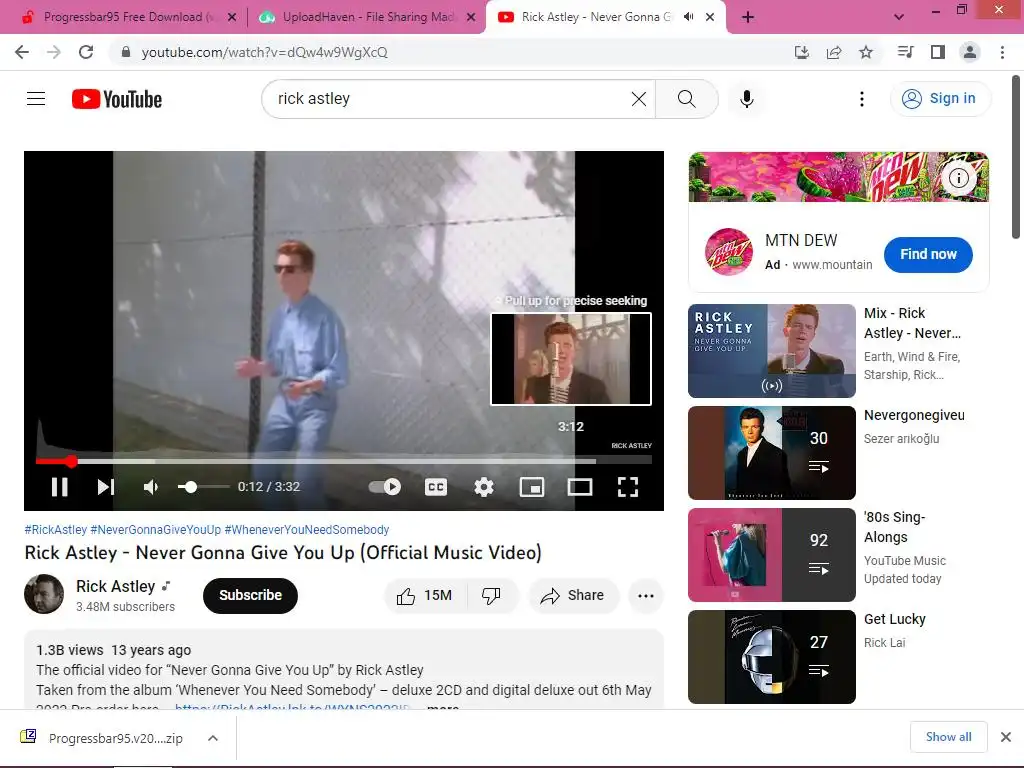Switch to theater mode

(580, 487)
